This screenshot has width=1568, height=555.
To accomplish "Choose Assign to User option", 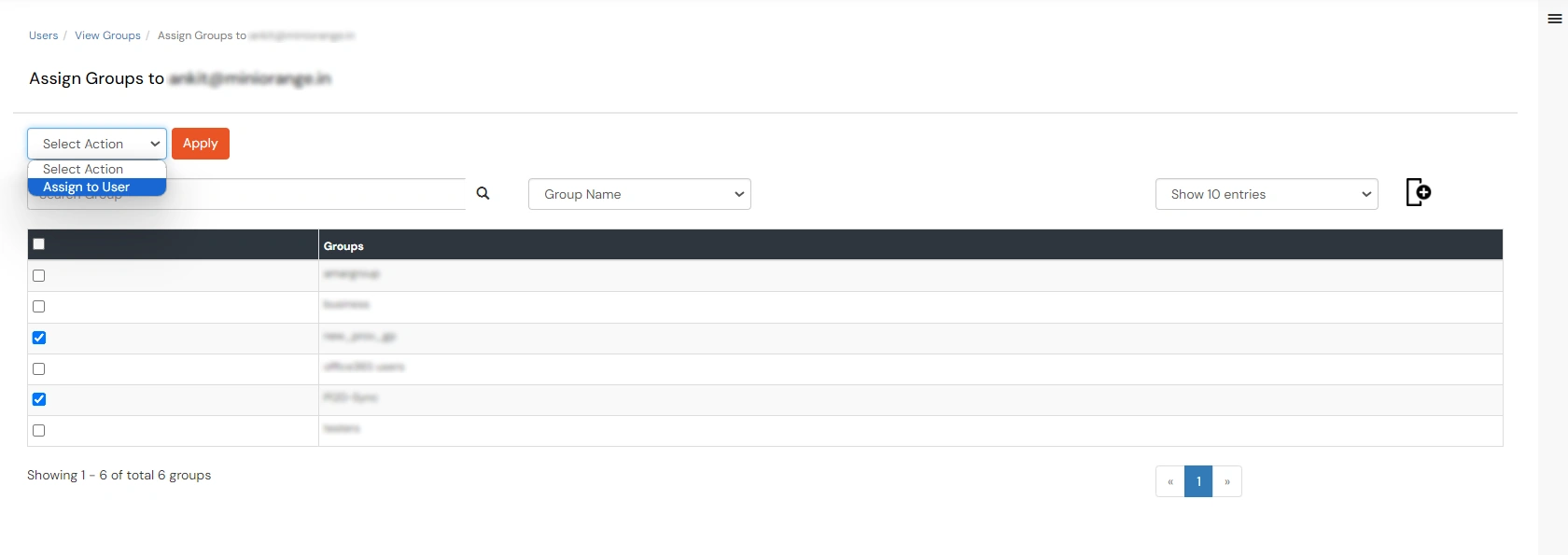I will coord(97,187).
